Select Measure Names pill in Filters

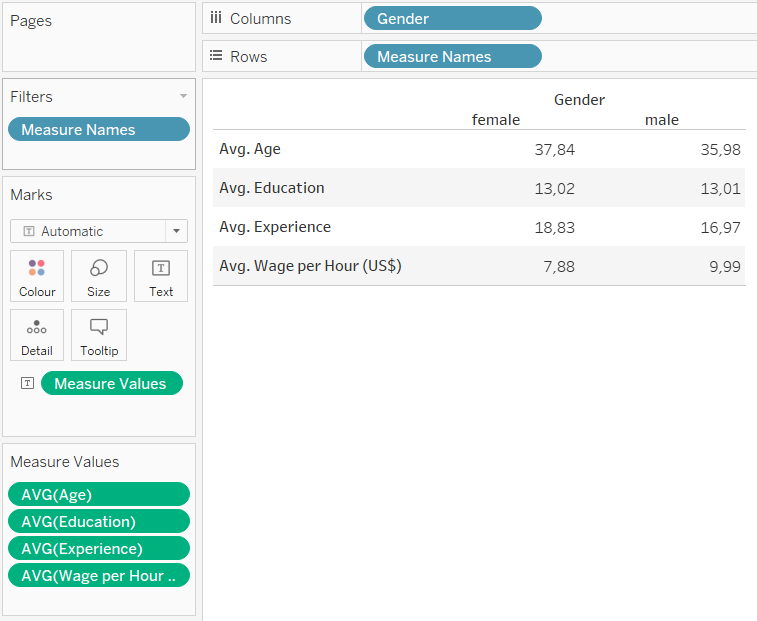pos(99,129)
